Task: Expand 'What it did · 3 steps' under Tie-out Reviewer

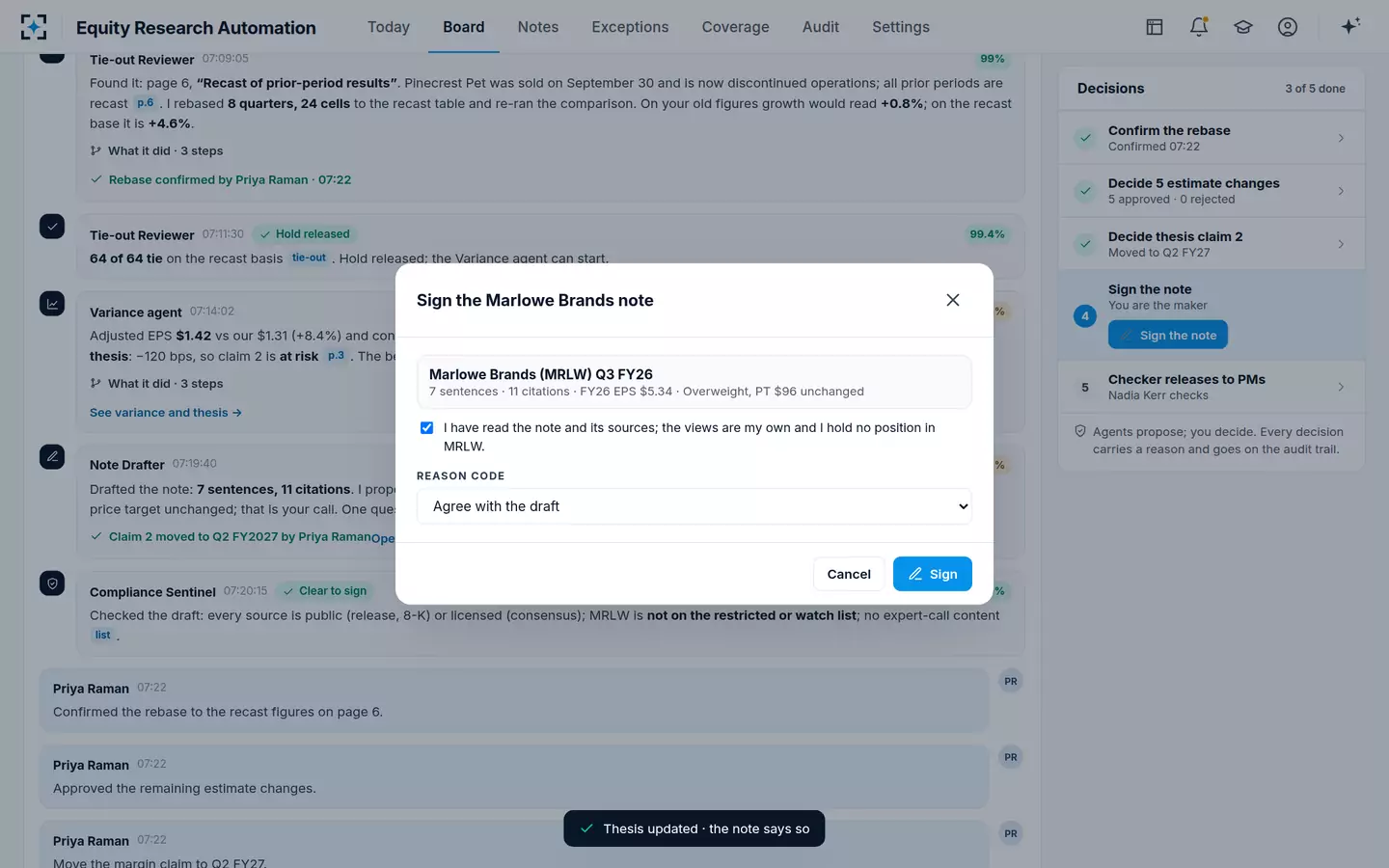Action: point(156,151)
